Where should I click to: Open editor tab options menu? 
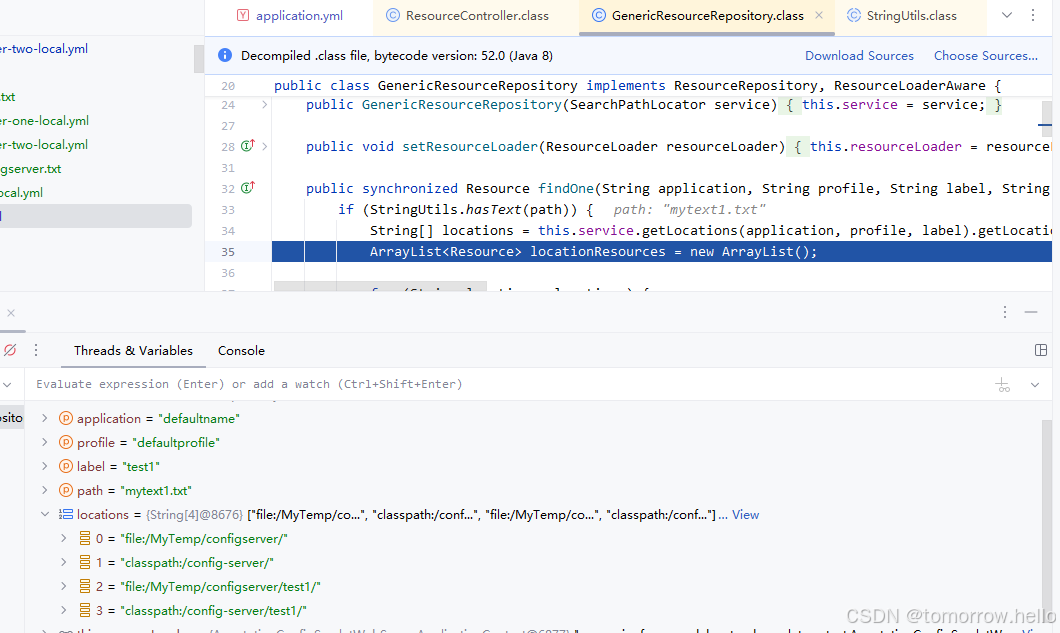(1033, 15)
